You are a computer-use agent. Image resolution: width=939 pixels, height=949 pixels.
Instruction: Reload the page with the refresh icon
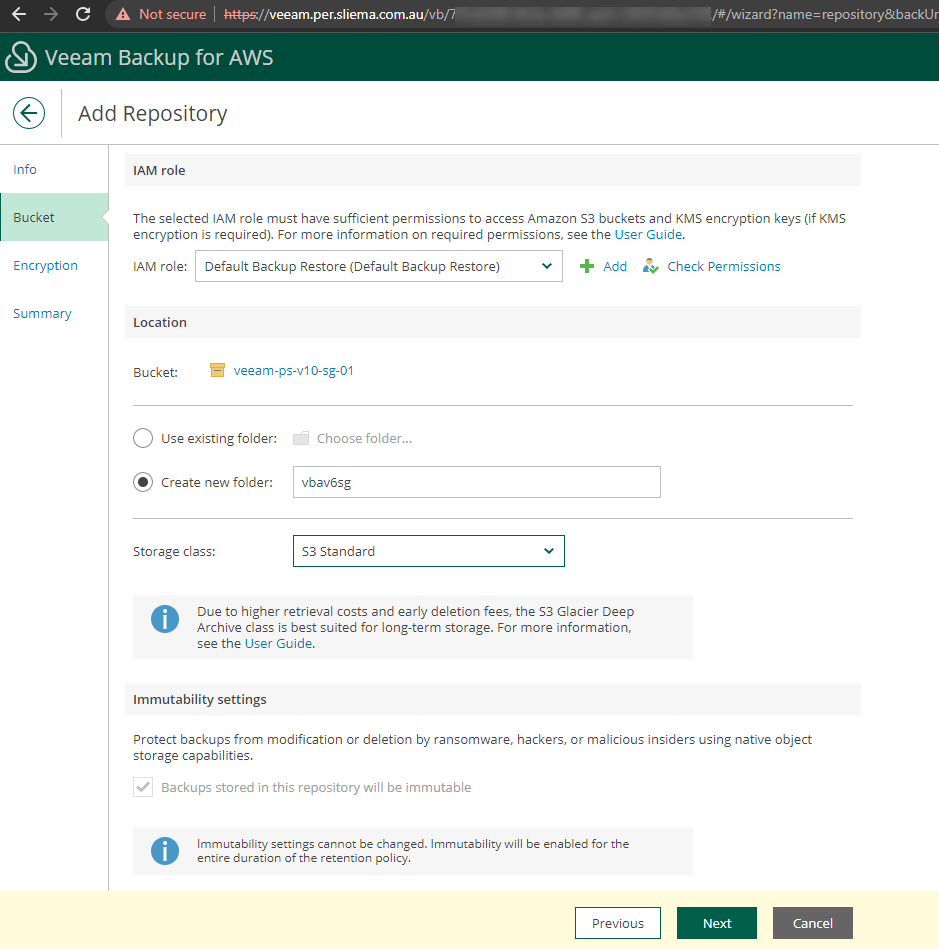click(x=83, y=14)
